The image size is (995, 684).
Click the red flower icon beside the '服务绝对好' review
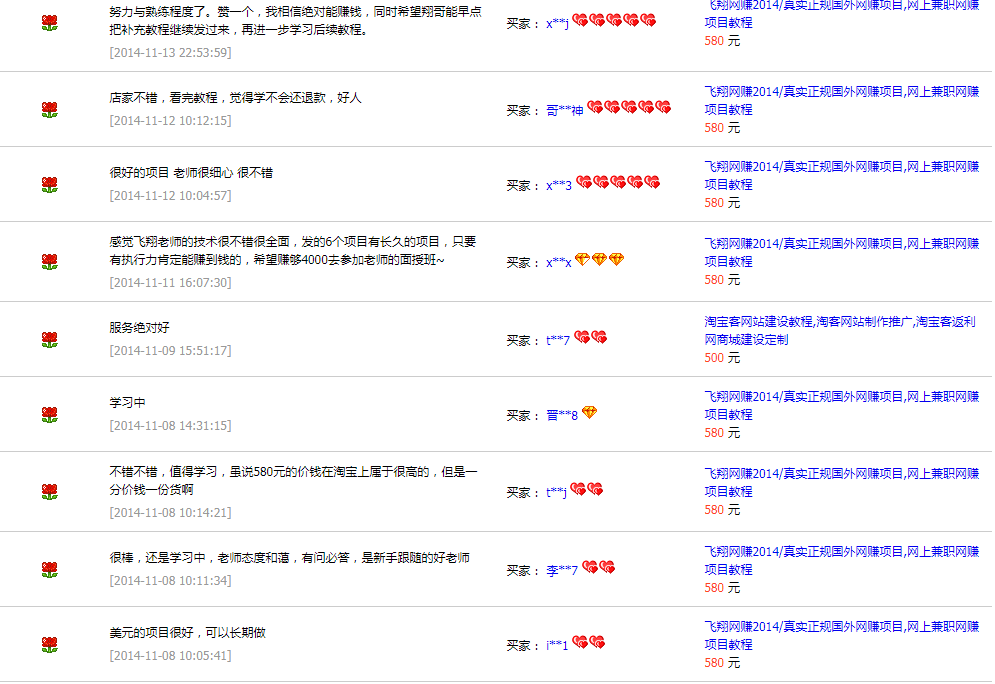tap(49, 339)
